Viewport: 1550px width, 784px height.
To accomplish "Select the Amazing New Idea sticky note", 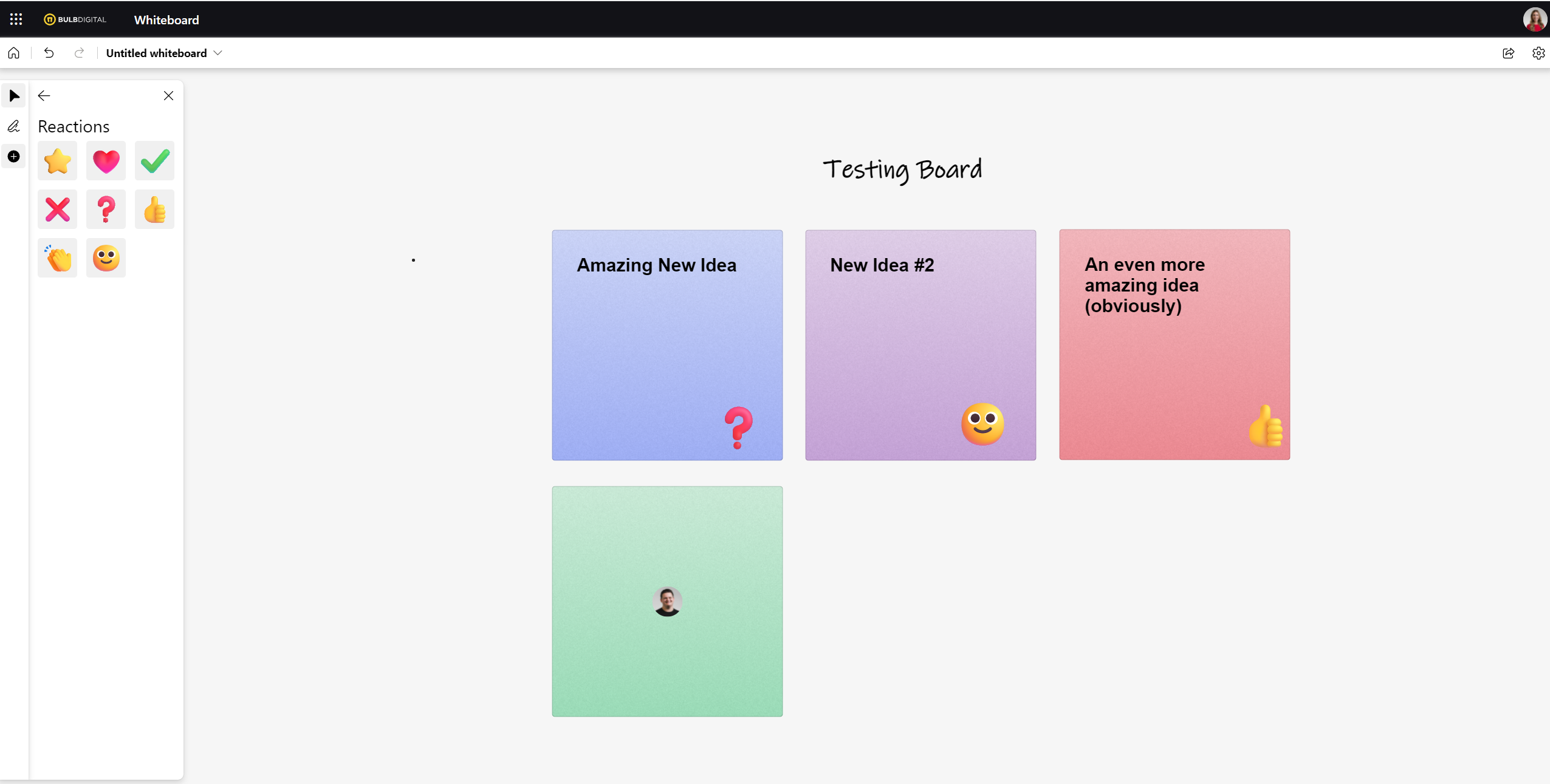I will pyautogui.click(x=667, y=345).
